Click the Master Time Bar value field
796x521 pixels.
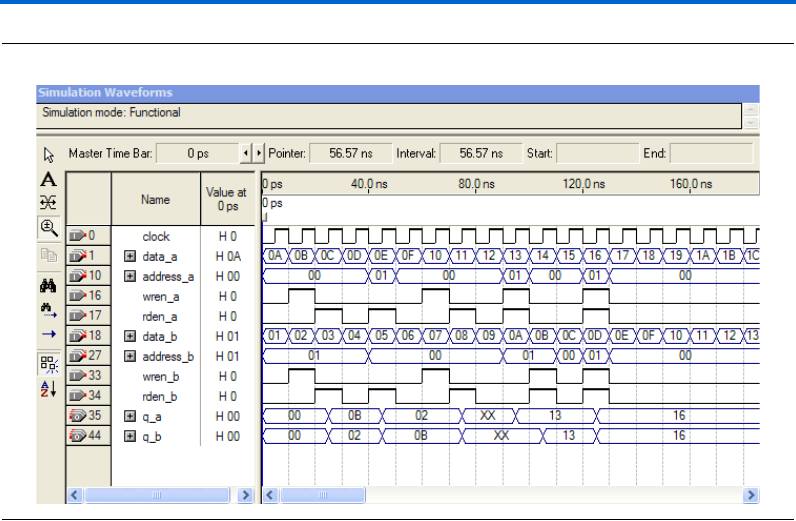(x=196, y=154)
